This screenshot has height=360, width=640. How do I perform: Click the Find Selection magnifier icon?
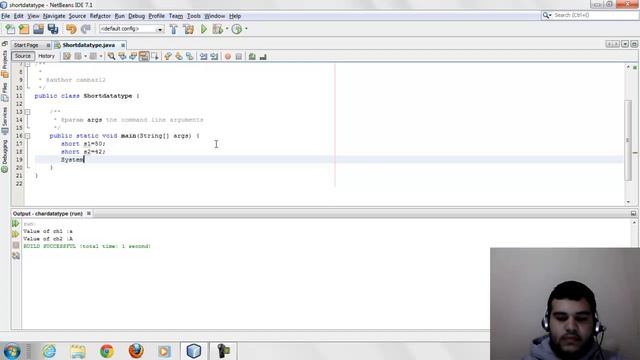pos(111,56)
